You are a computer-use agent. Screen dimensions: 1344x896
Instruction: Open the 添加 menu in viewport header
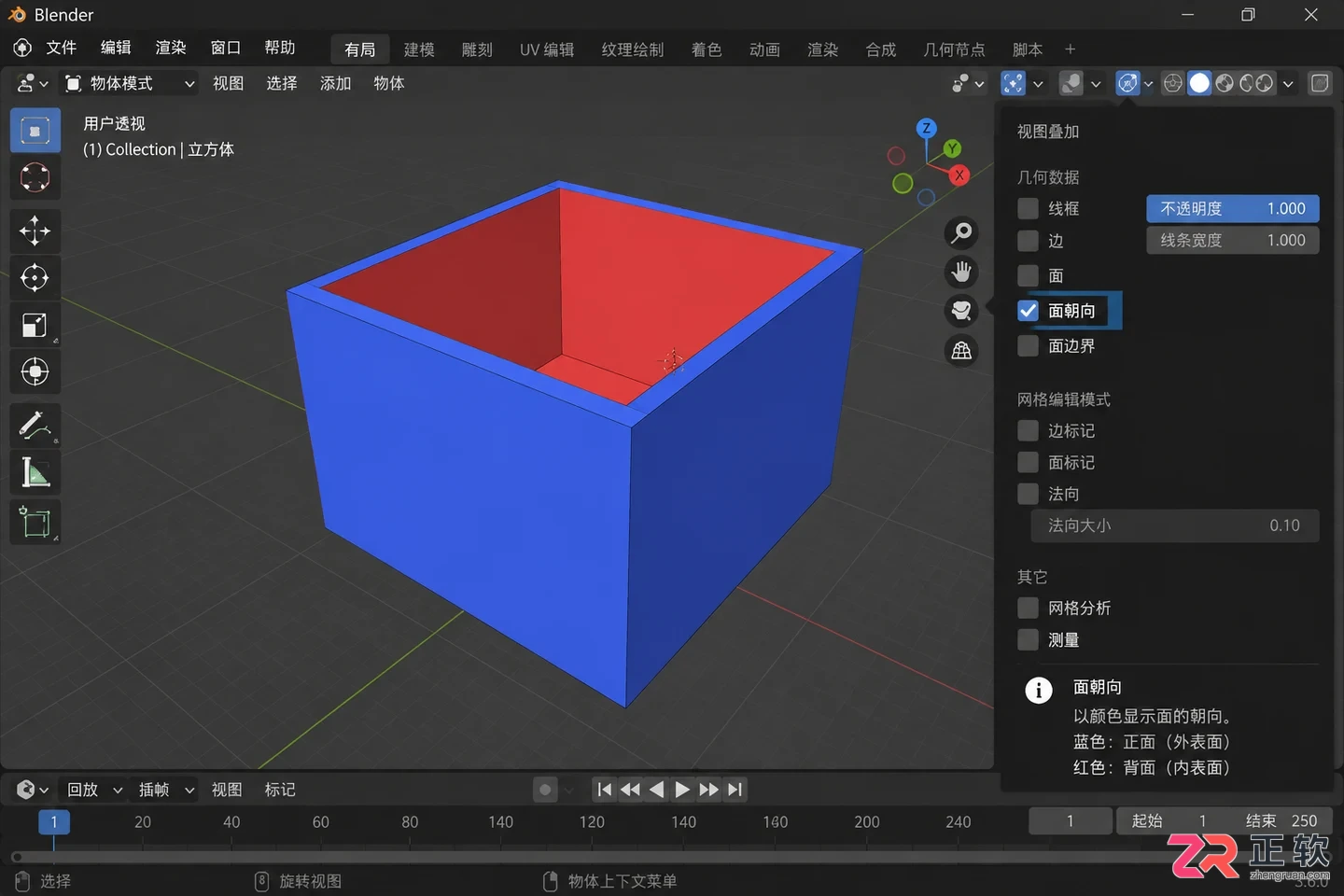335,83
